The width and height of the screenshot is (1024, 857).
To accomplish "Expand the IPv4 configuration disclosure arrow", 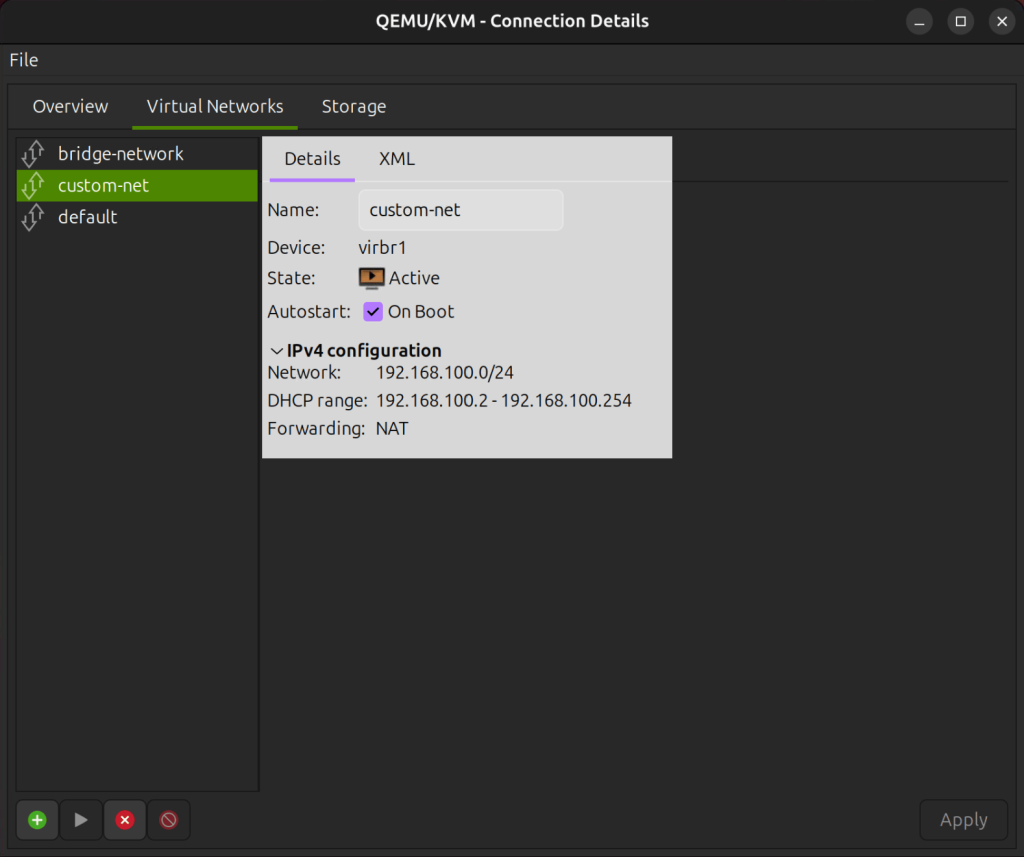I will point(276,350).
